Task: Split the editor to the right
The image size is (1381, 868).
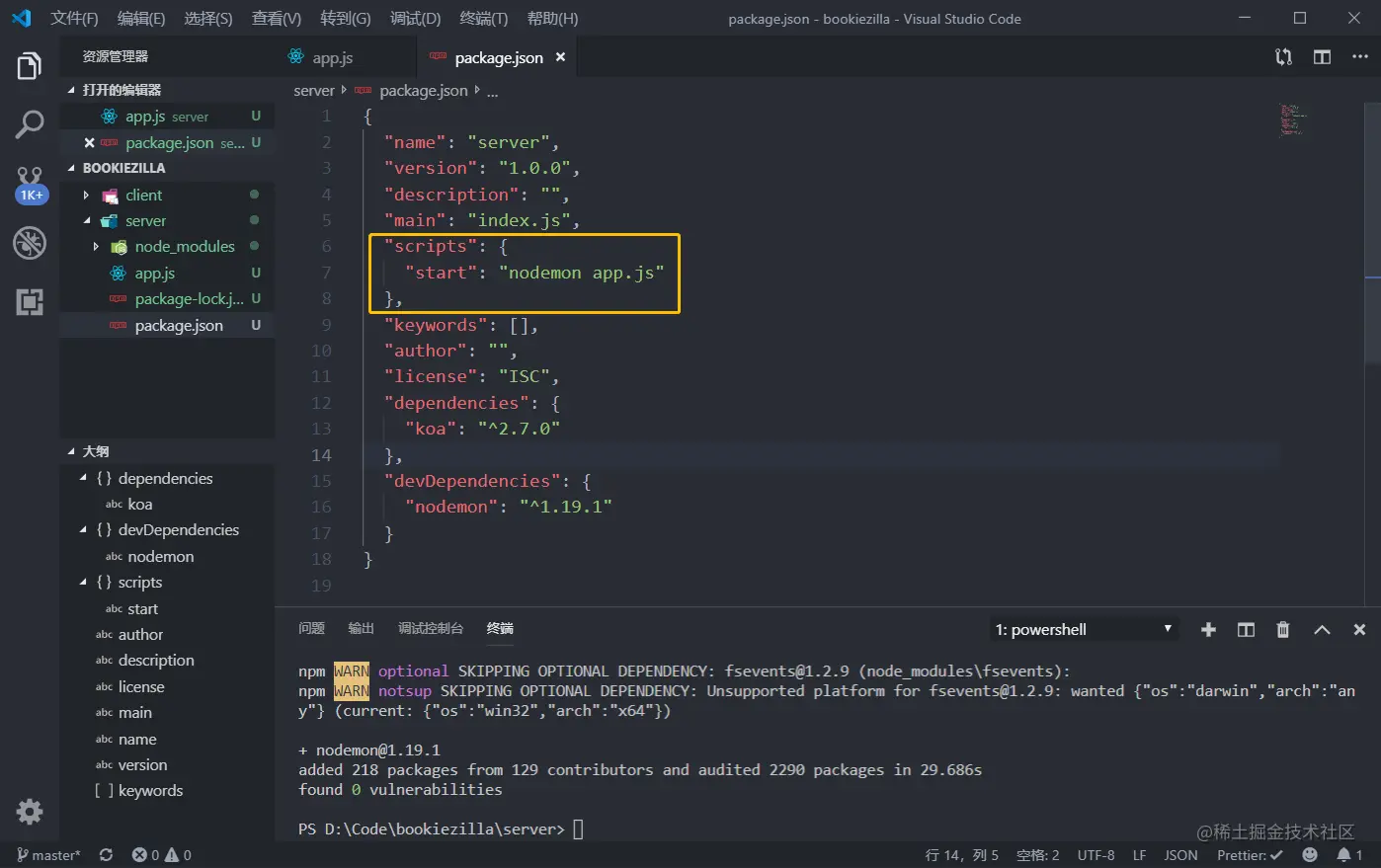Action: pos(1322,57)
